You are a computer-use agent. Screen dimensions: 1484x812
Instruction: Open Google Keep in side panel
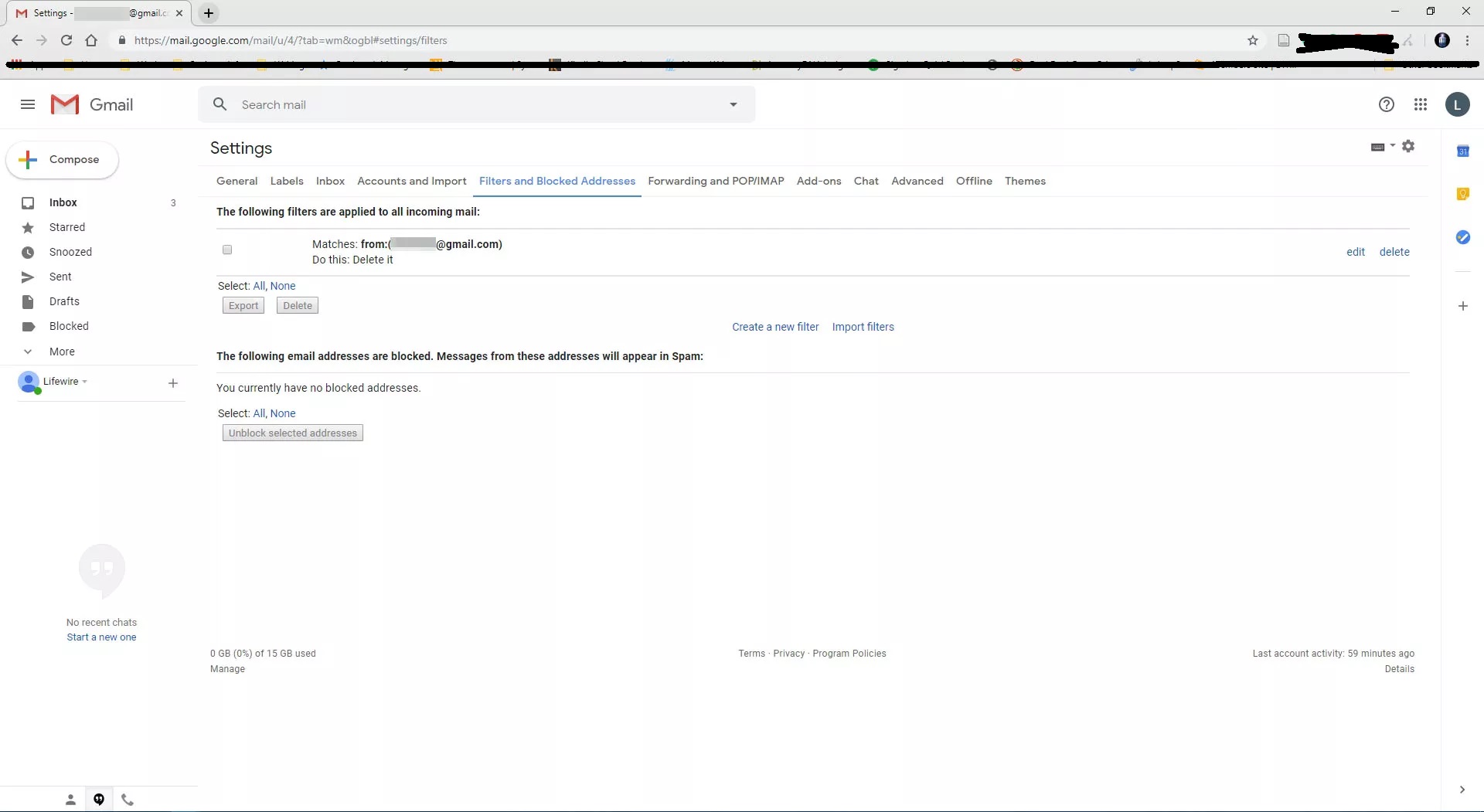[1462, 194]
